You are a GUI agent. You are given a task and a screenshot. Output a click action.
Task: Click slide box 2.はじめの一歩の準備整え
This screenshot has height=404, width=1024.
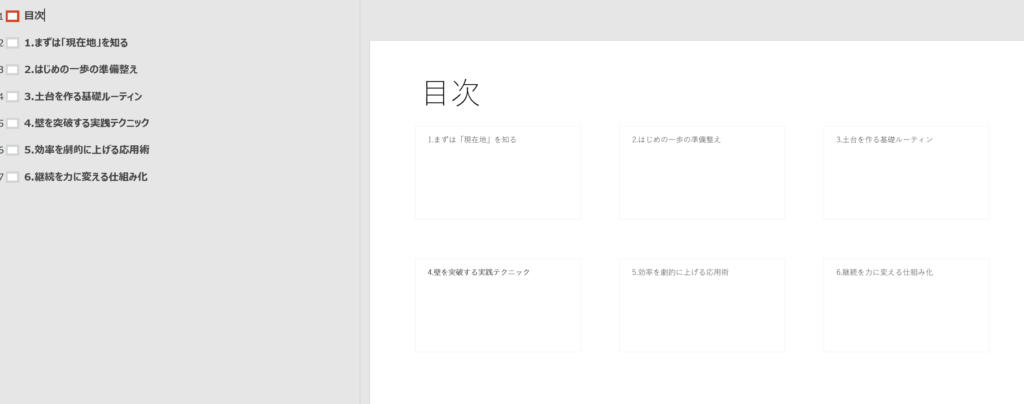click(x=701, y=172)
